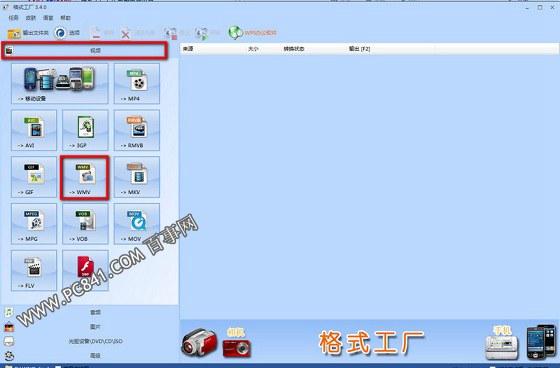Open the 语言 menu
This screenshot has height=368, width=560.
[48, 18]
